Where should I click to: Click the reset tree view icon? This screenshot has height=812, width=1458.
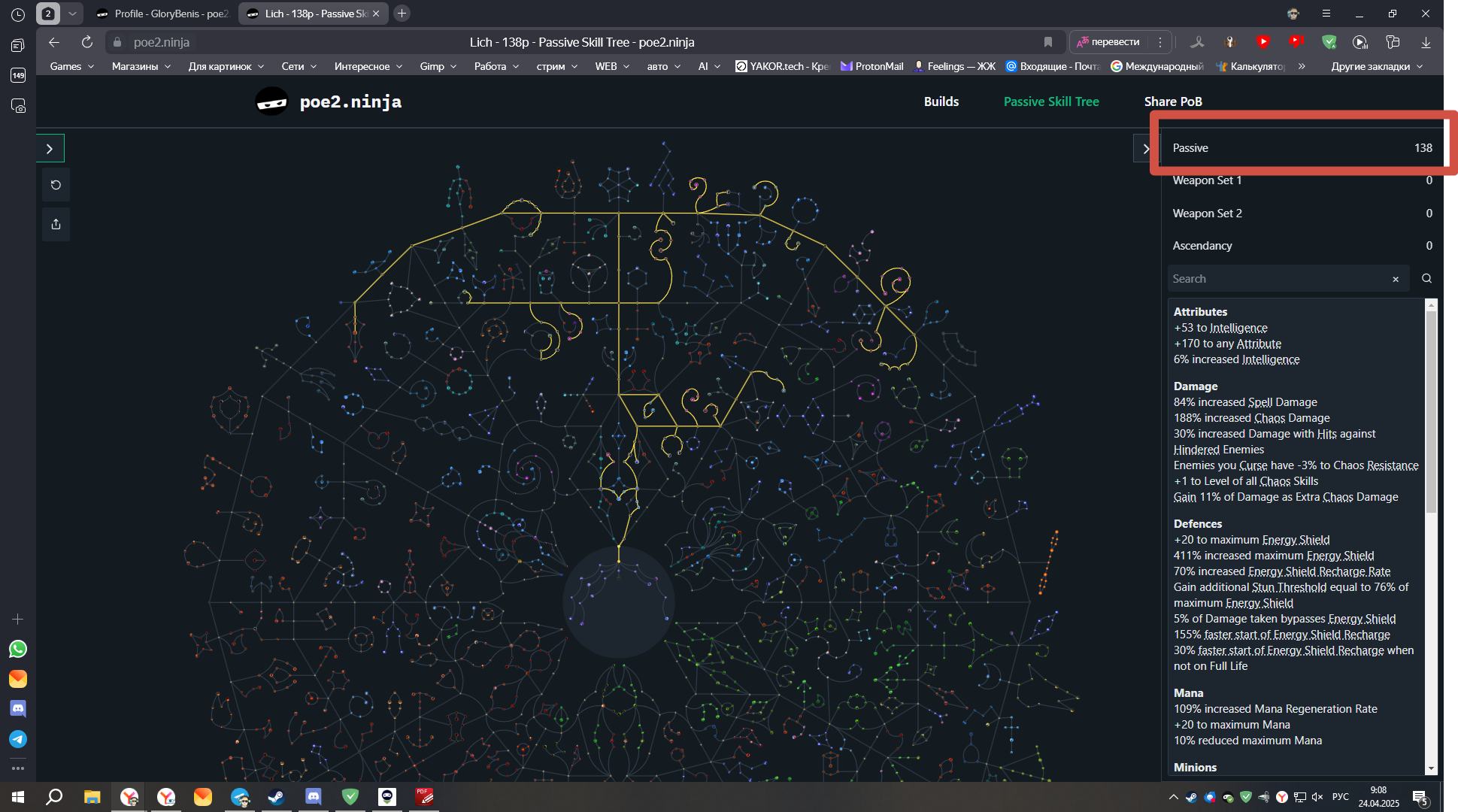pyautogui.click(x=56, y=185)
